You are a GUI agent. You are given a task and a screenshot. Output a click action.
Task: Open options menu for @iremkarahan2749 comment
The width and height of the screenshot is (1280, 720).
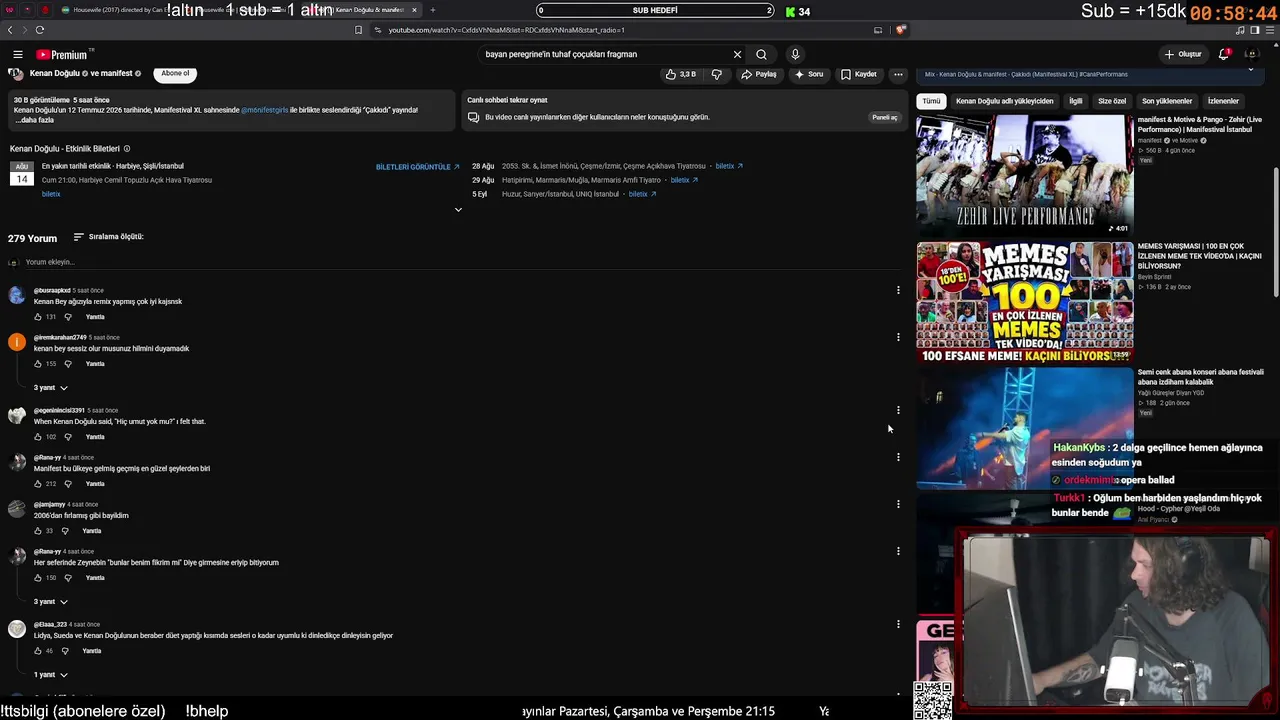pyautogui.click(x=898, y=337)
